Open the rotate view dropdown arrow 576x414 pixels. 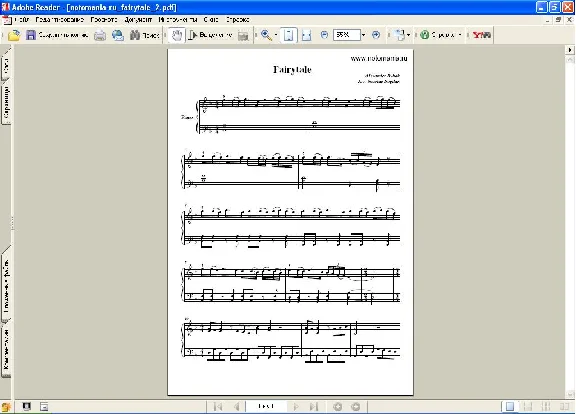(x=408, y=35)
